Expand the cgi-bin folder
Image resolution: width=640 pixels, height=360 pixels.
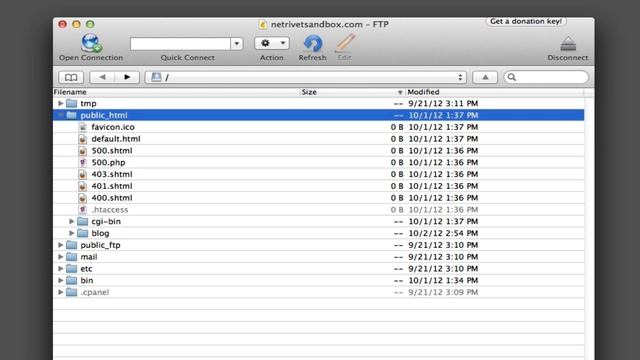[71, 221]
